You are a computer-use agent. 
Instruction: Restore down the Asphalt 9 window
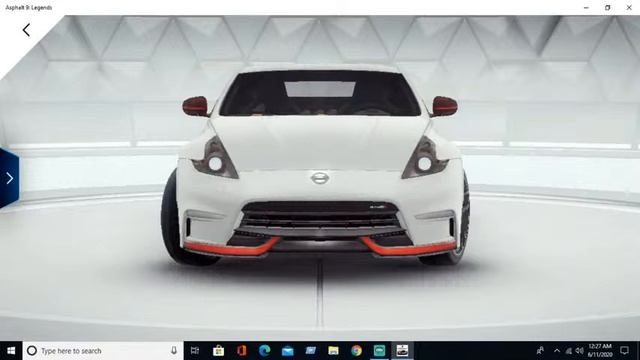coord(607,7)
